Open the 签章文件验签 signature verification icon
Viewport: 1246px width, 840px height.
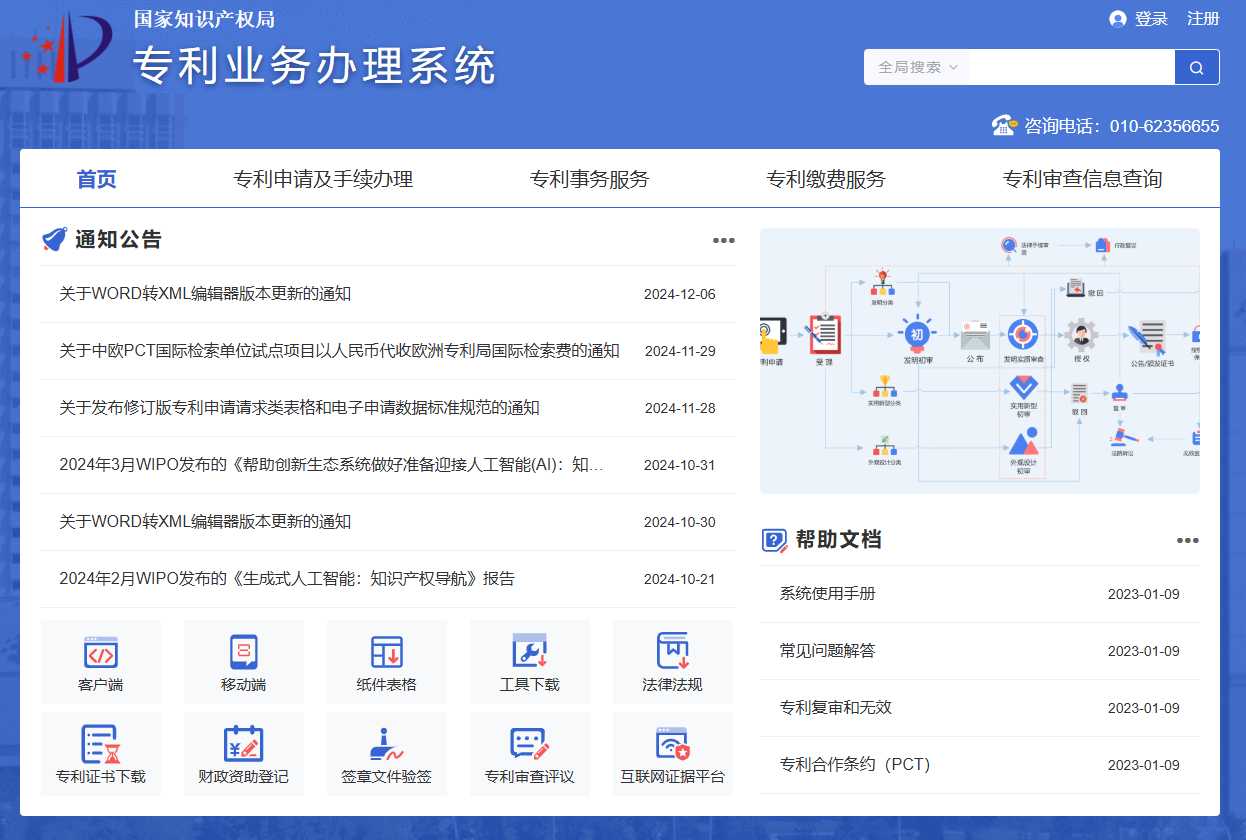[x=386, y=754]
